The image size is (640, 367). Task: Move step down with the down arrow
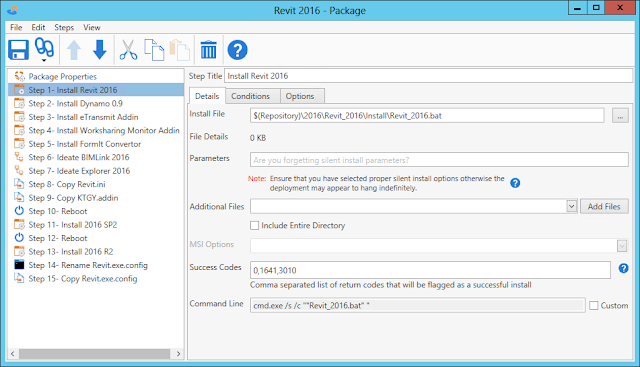coord(100,50)
